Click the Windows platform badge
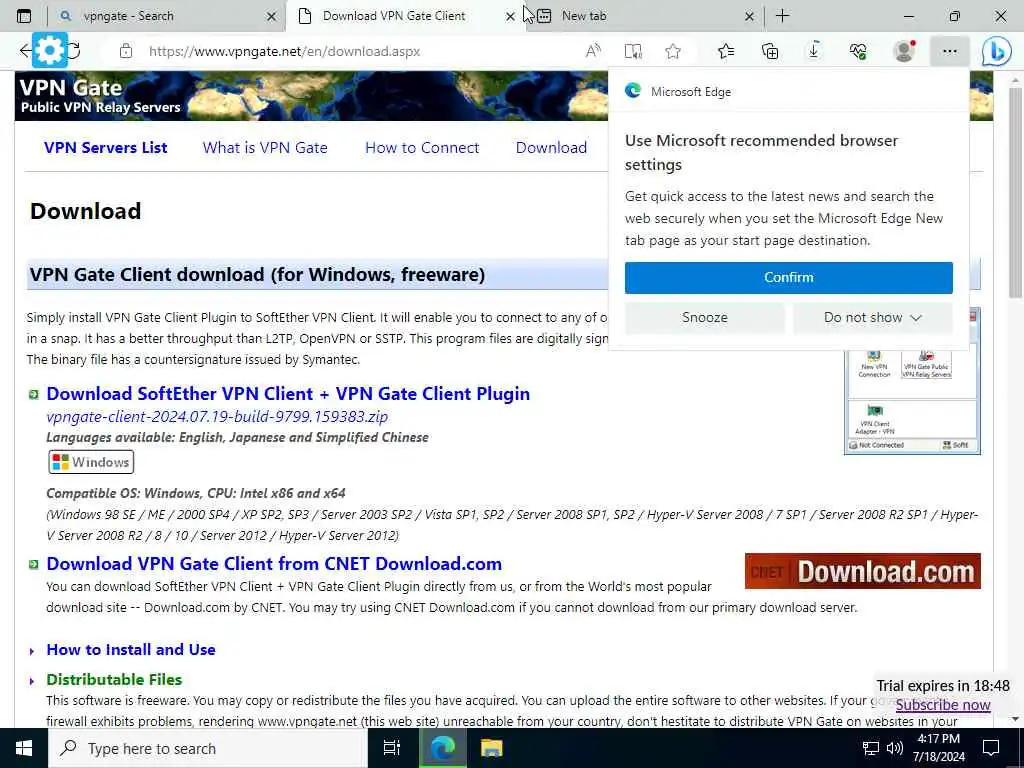Image resolution: width=1024 pixels, height=768 pixels. [91, 462]
